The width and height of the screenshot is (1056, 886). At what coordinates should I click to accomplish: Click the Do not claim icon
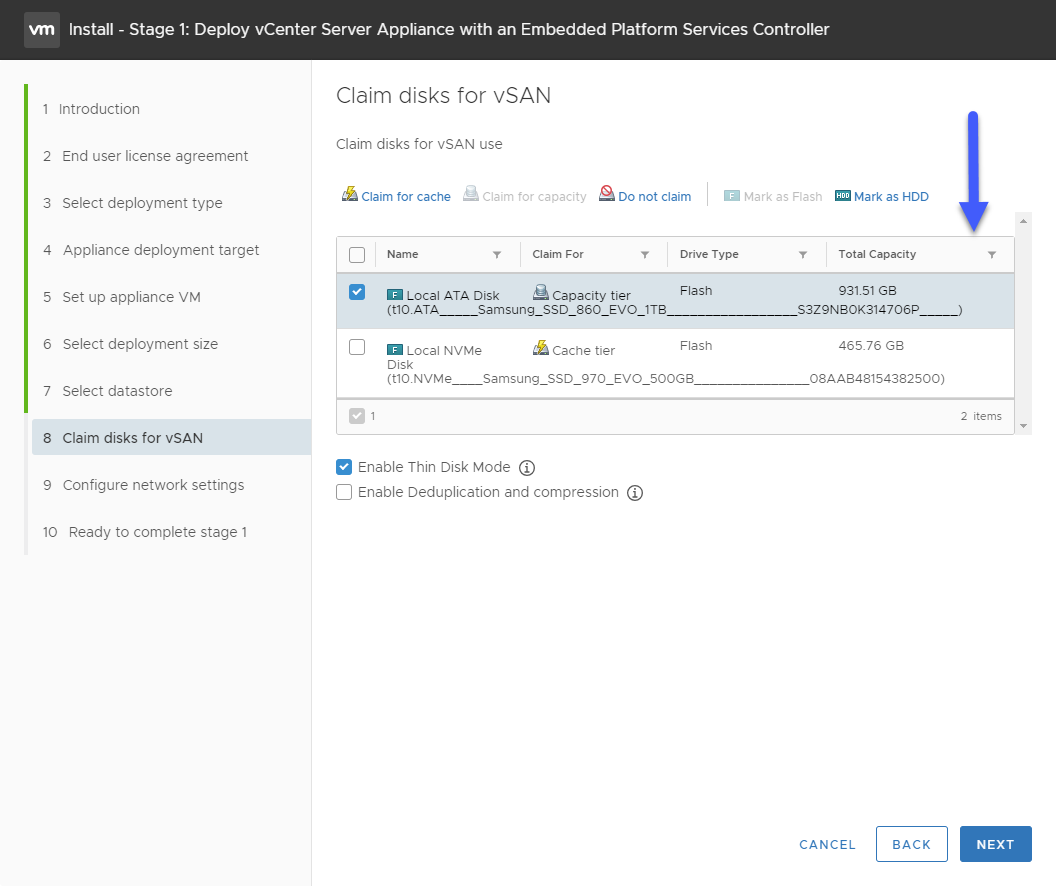607,194
